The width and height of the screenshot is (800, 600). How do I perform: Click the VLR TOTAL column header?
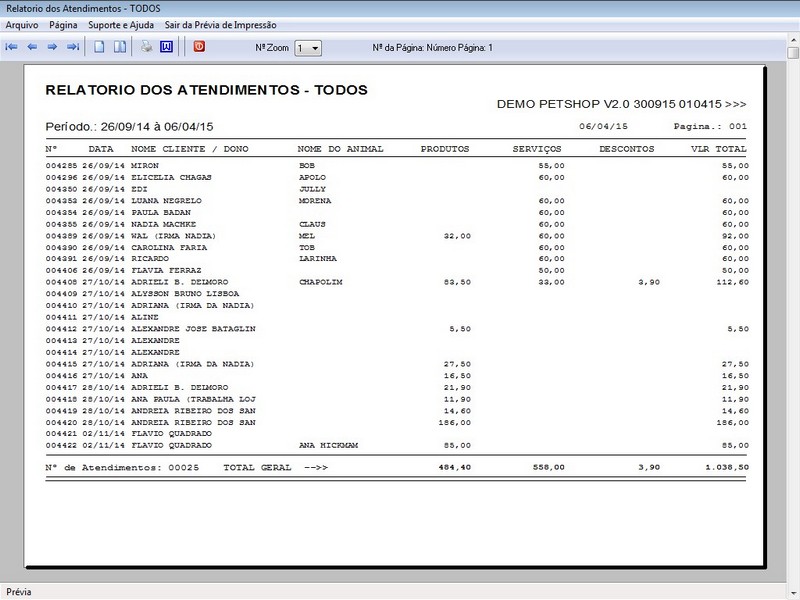point(718,149)
